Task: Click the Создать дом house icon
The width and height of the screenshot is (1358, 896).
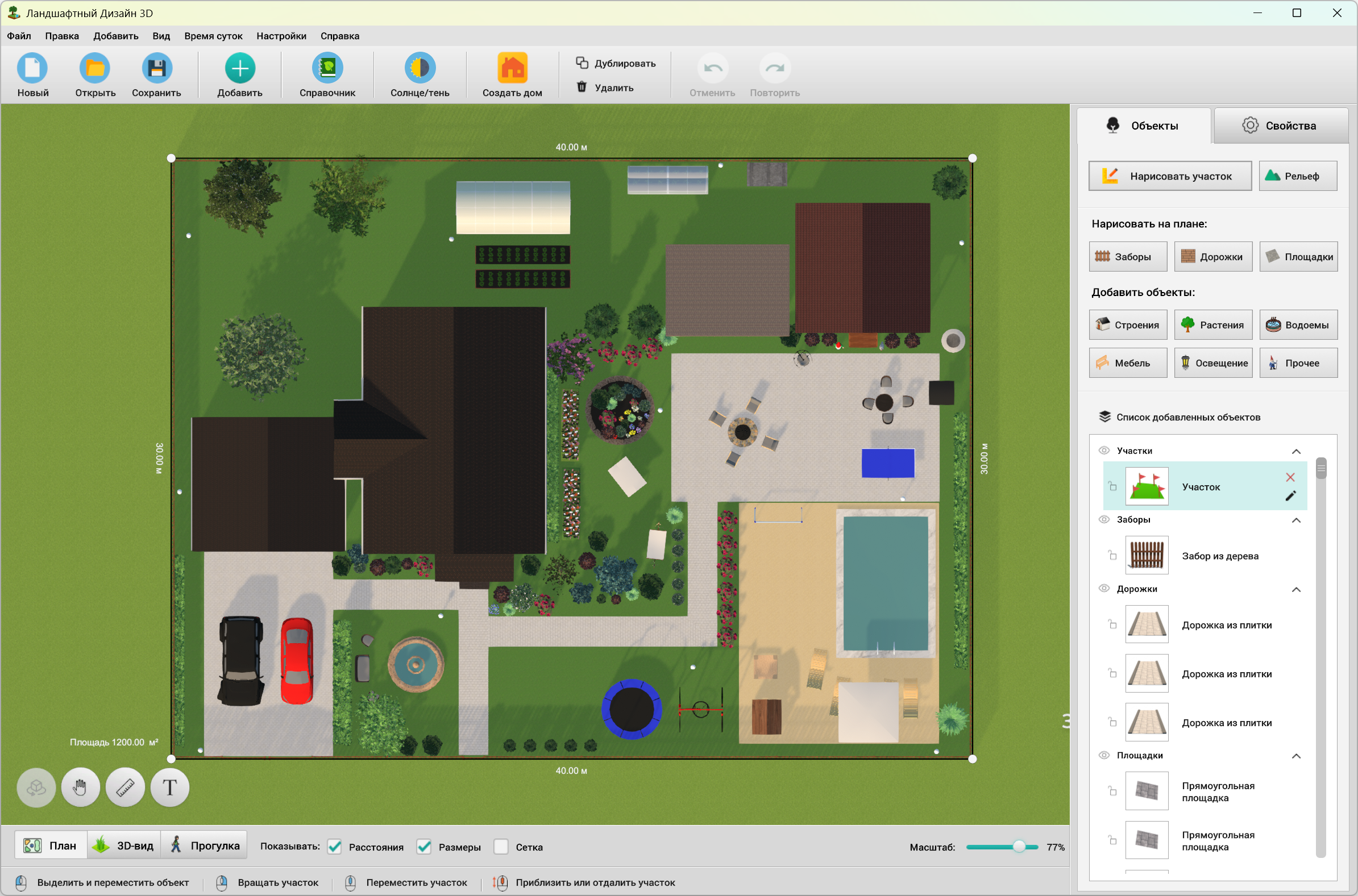Action: [512, 68]
